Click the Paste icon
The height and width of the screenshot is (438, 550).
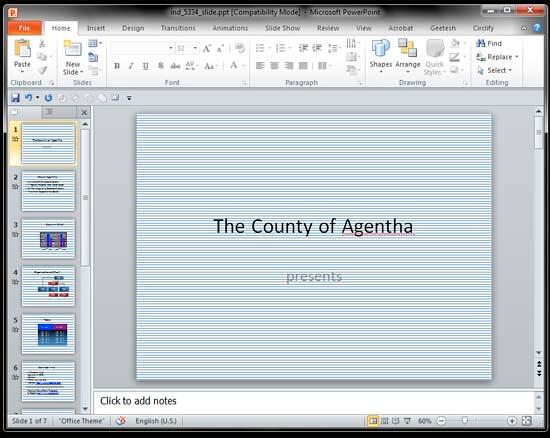(x=22, y=49)
